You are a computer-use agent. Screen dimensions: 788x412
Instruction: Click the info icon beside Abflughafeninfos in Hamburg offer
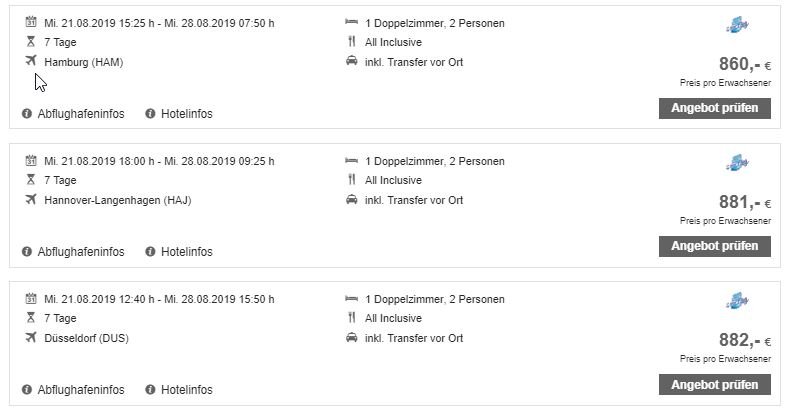[x=27, y=114]
